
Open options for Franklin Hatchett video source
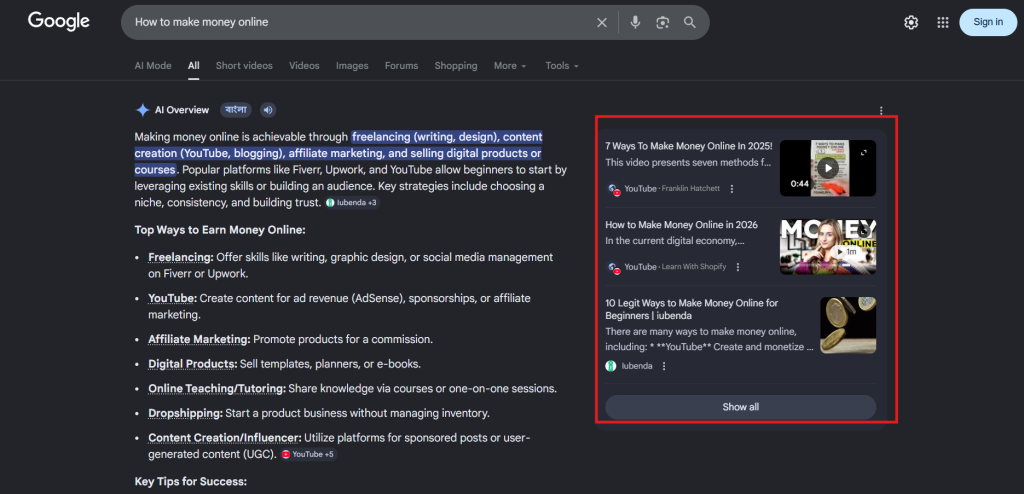pyautogui.click(x=732, y=189)
